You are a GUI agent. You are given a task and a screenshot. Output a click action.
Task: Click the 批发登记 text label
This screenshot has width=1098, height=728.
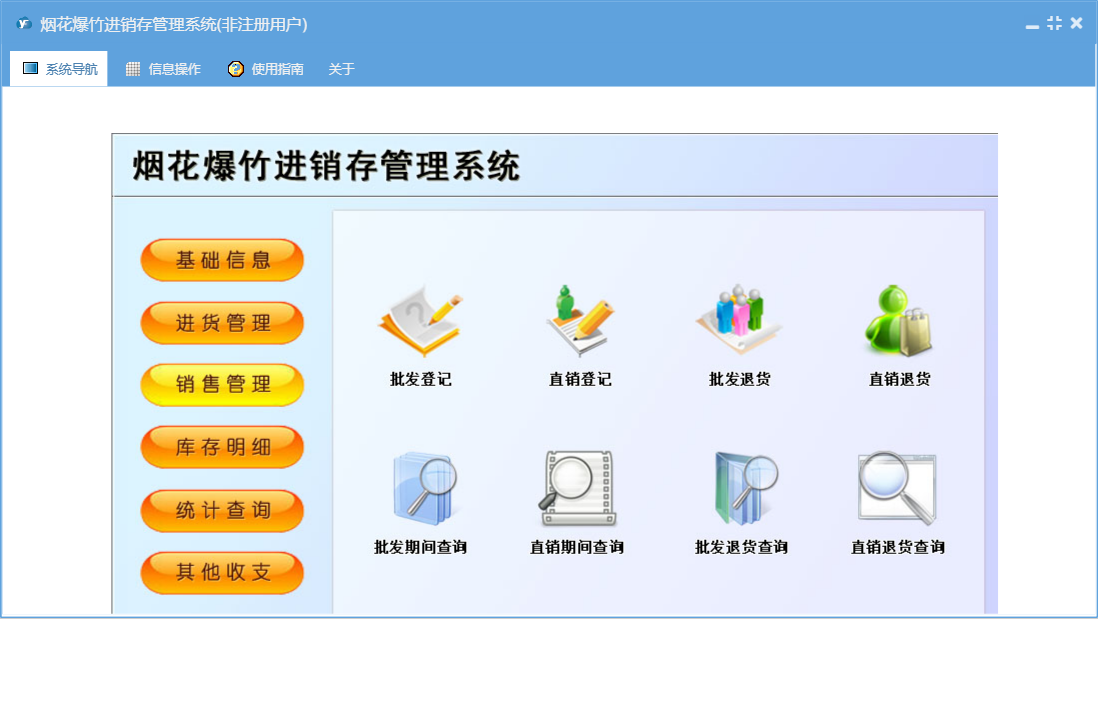point(421,379)
